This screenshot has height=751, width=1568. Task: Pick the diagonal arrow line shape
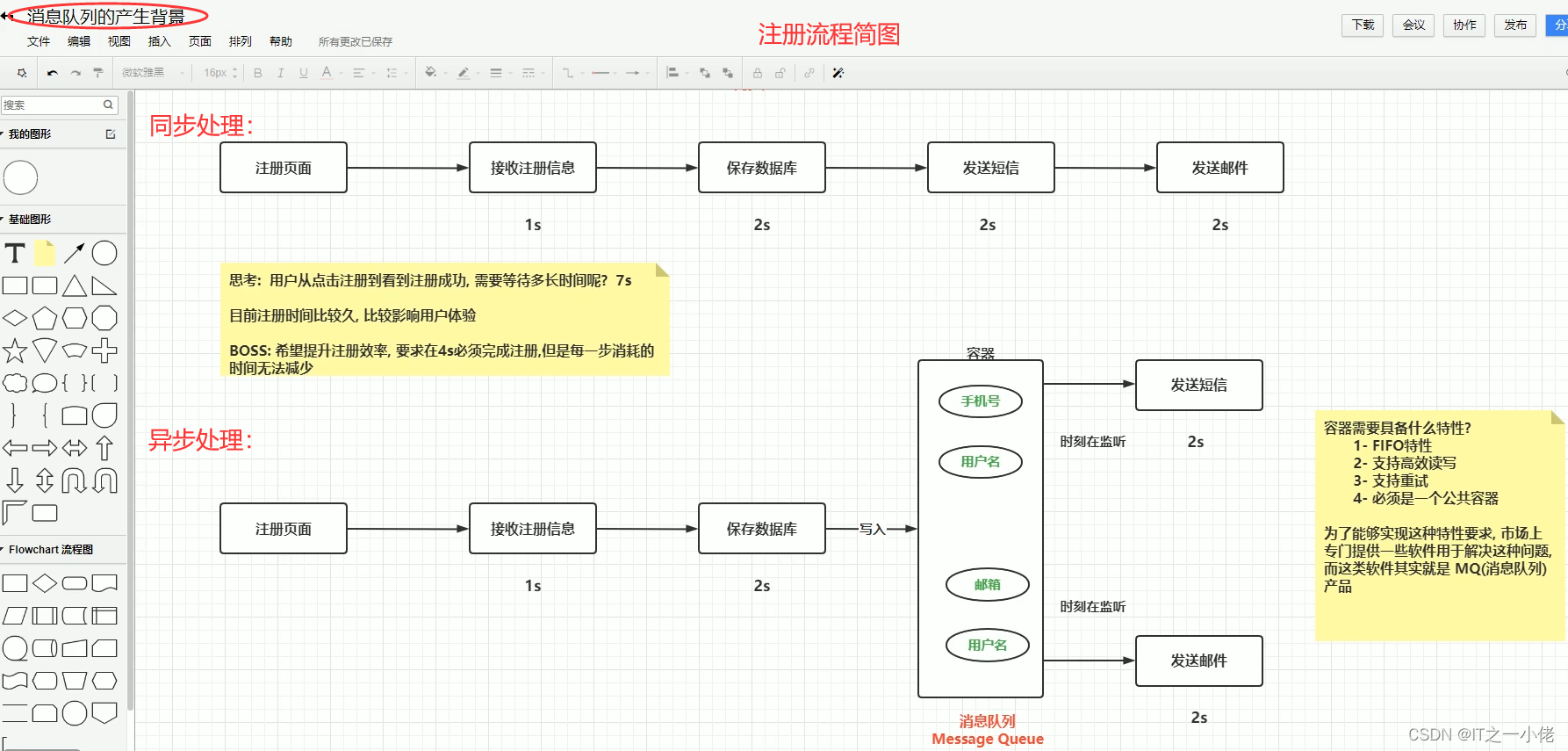pyautogui.click(x=75, y=253)
